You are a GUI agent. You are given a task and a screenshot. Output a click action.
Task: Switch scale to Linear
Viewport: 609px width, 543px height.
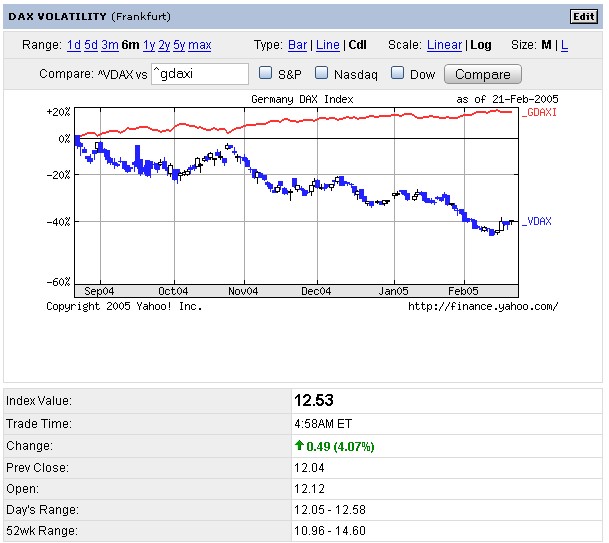coord(444,45)
